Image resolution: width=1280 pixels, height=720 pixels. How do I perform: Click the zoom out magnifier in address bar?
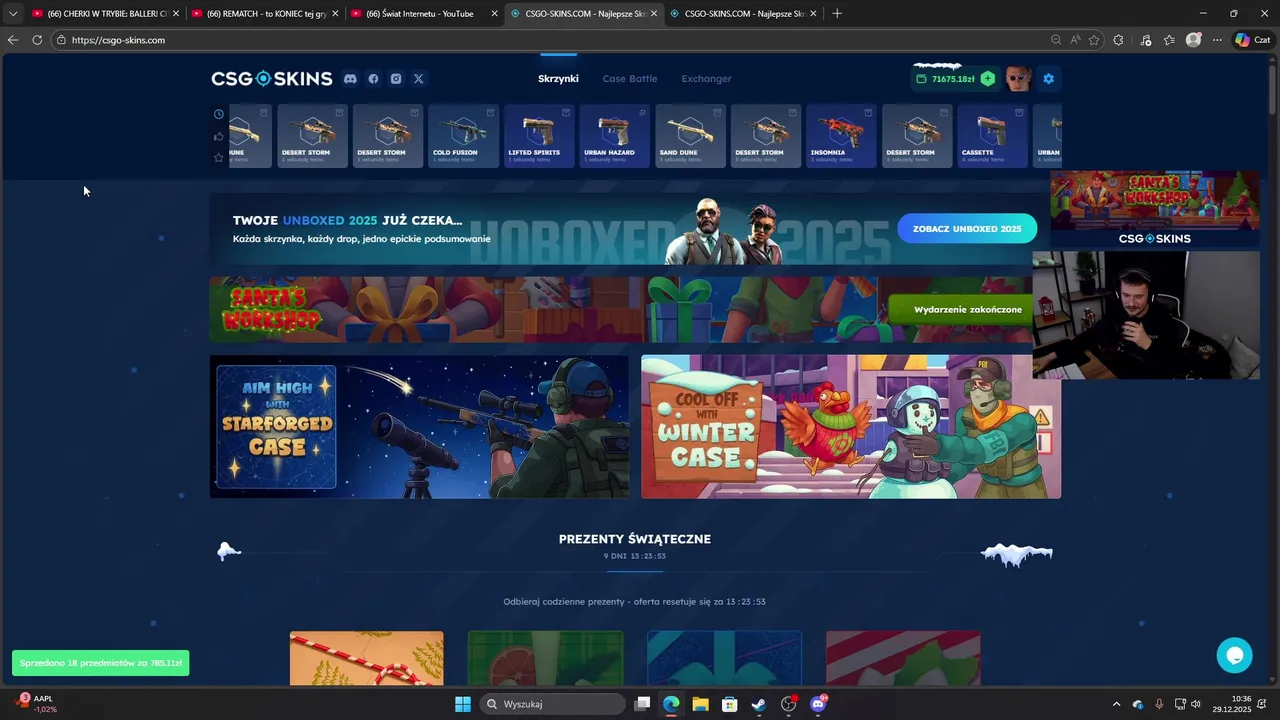click(1056, 40)
